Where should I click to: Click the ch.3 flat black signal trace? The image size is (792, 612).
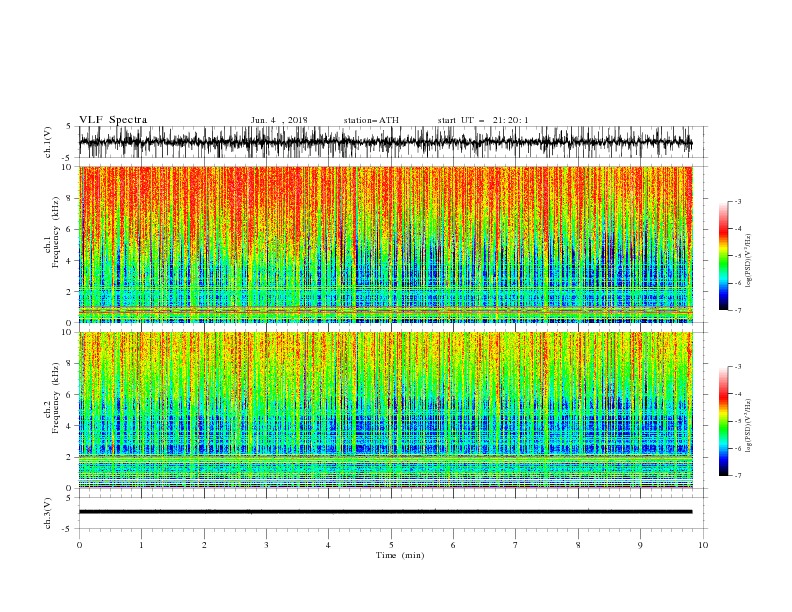(385, 512)
